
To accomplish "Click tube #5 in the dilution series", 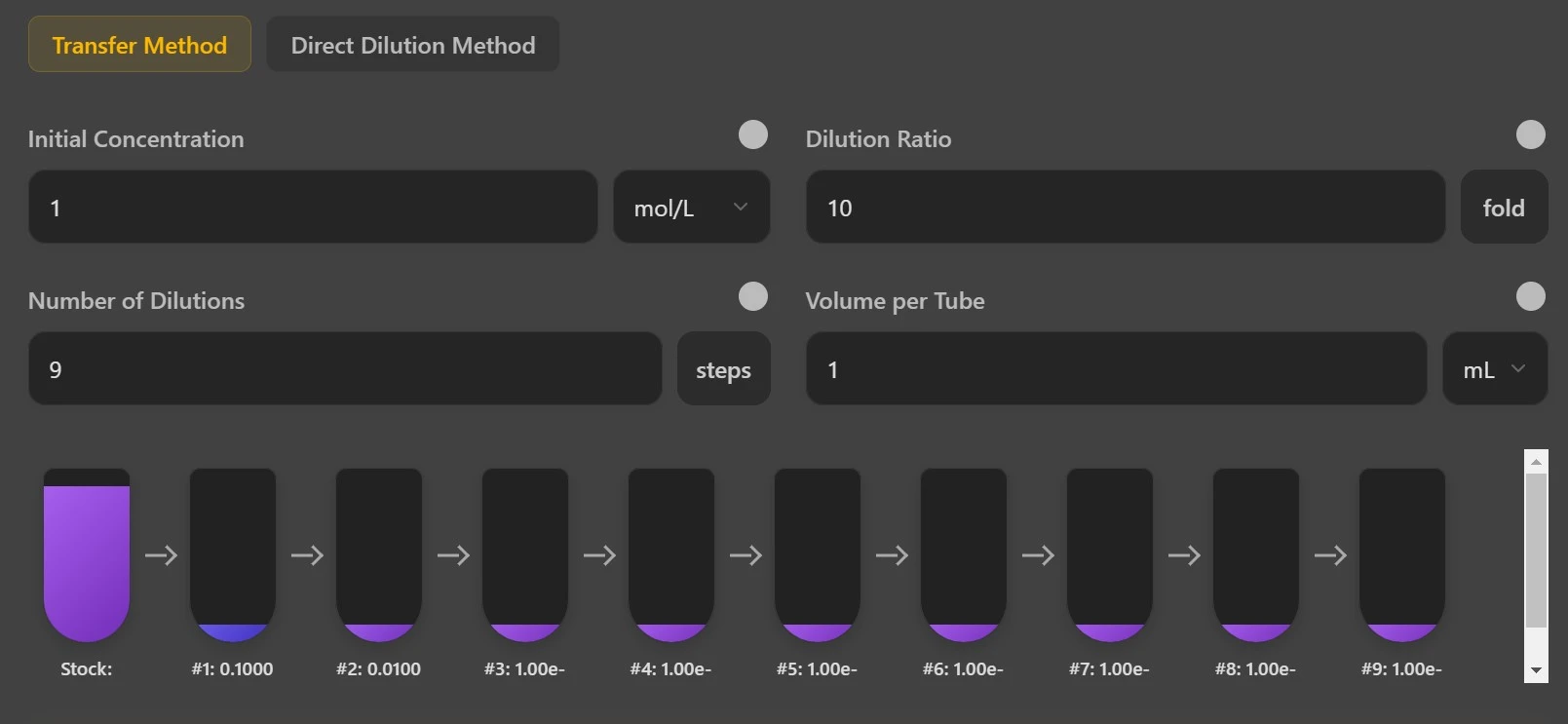I will (x=817, y=555).
